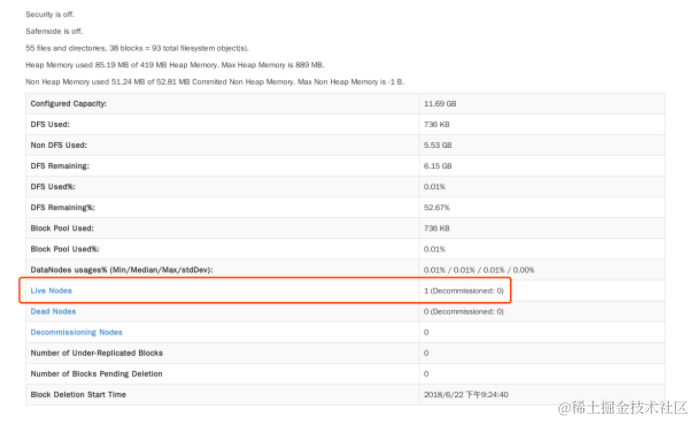
Task: Click the 52.67% value
Action: point(437,208)
